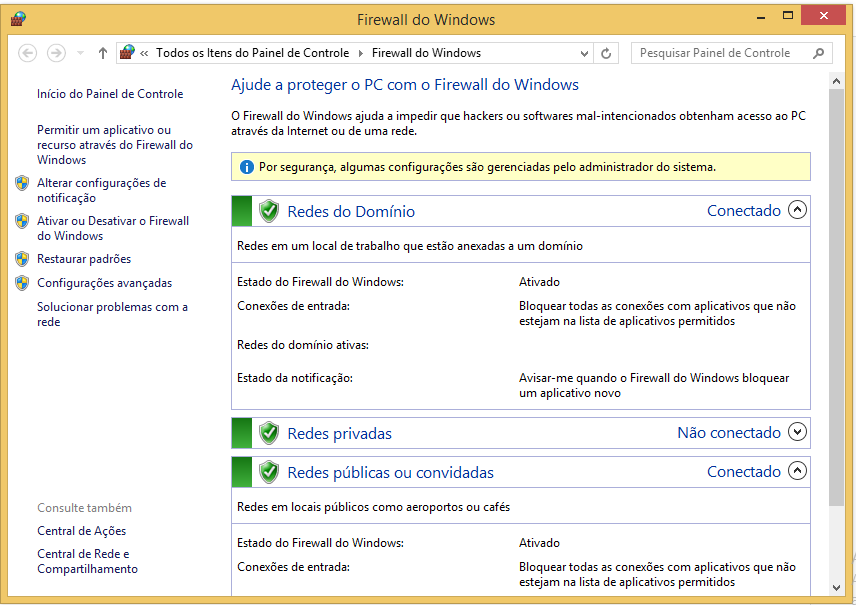The width and height of the screenshot is (856, 605).
Task: Open Início do Painel de Controle
Action: (110, 94)
